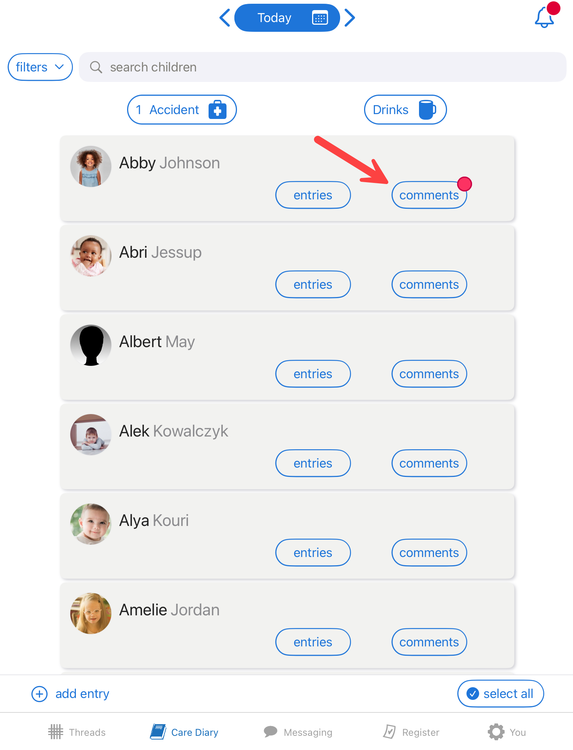View entries for Amelie Jordan

pyautogui.click(x=313, y=642)
